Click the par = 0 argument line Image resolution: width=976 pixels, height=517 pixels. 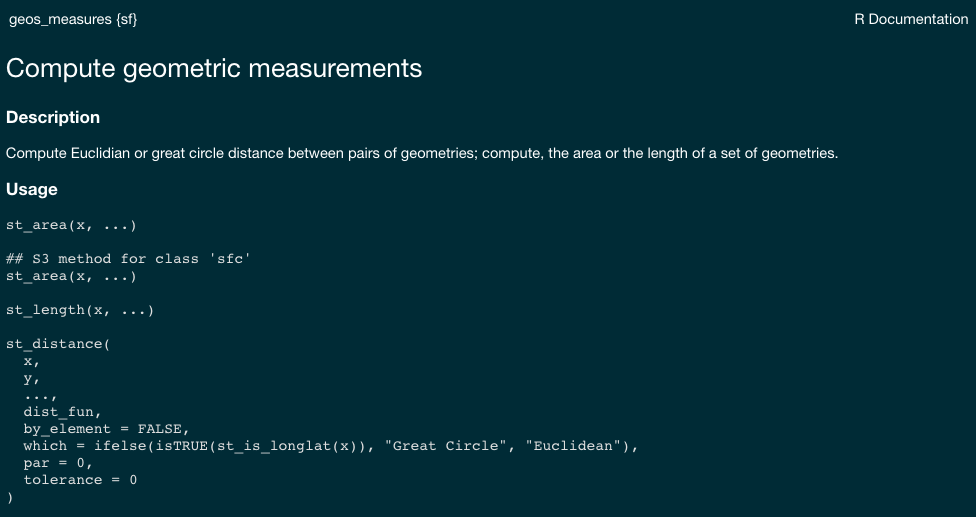click(x=58, y=463)
